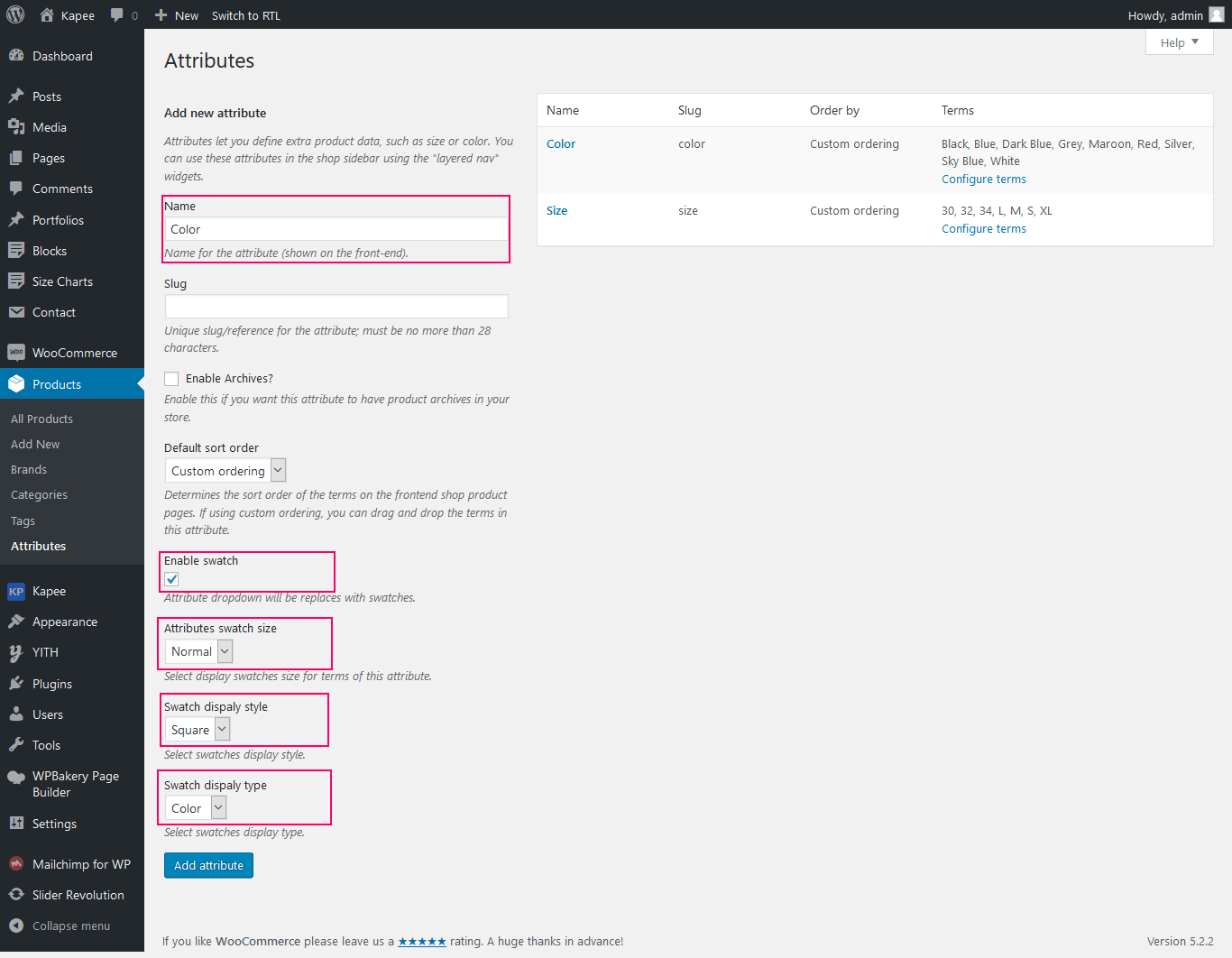Open the Size attribute link in table
Image resolution: width=1232 pixels, height=958 pixels.
(557, 210)
